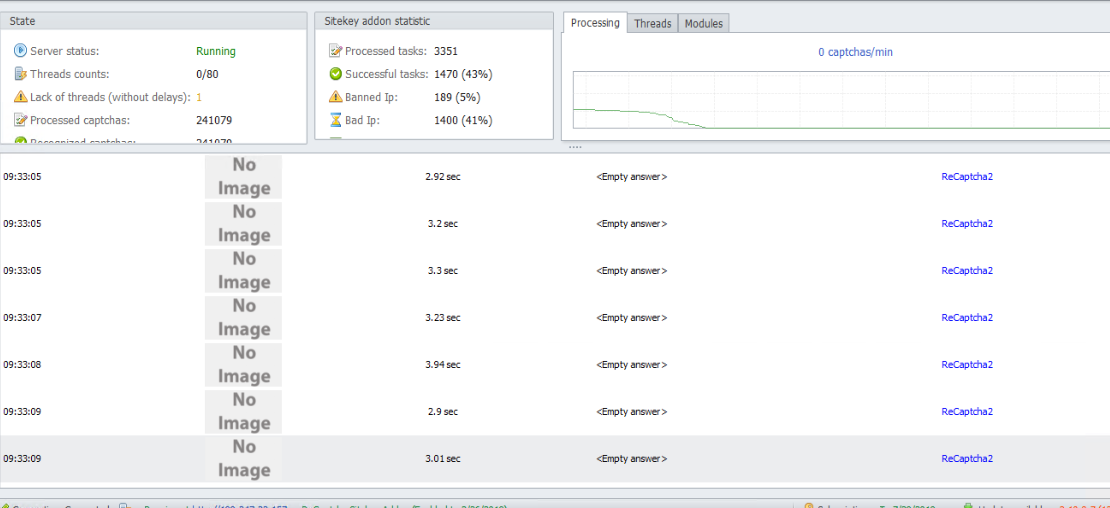Click the 0 captchas/min chart label
1110x508 pixels.
[855, 52]
